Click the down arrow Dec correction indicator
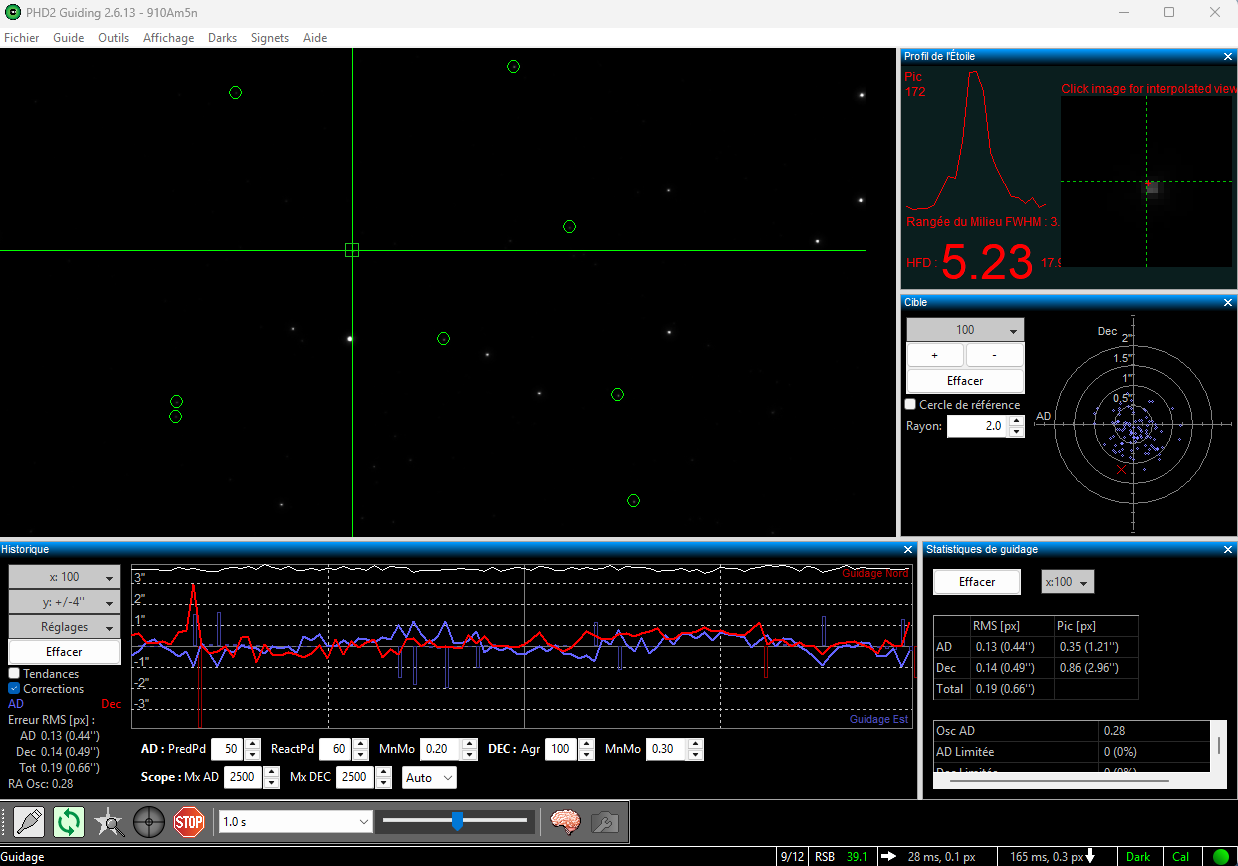The width and height of the screenshot is (1238, 866). [x=1090, y=857]
